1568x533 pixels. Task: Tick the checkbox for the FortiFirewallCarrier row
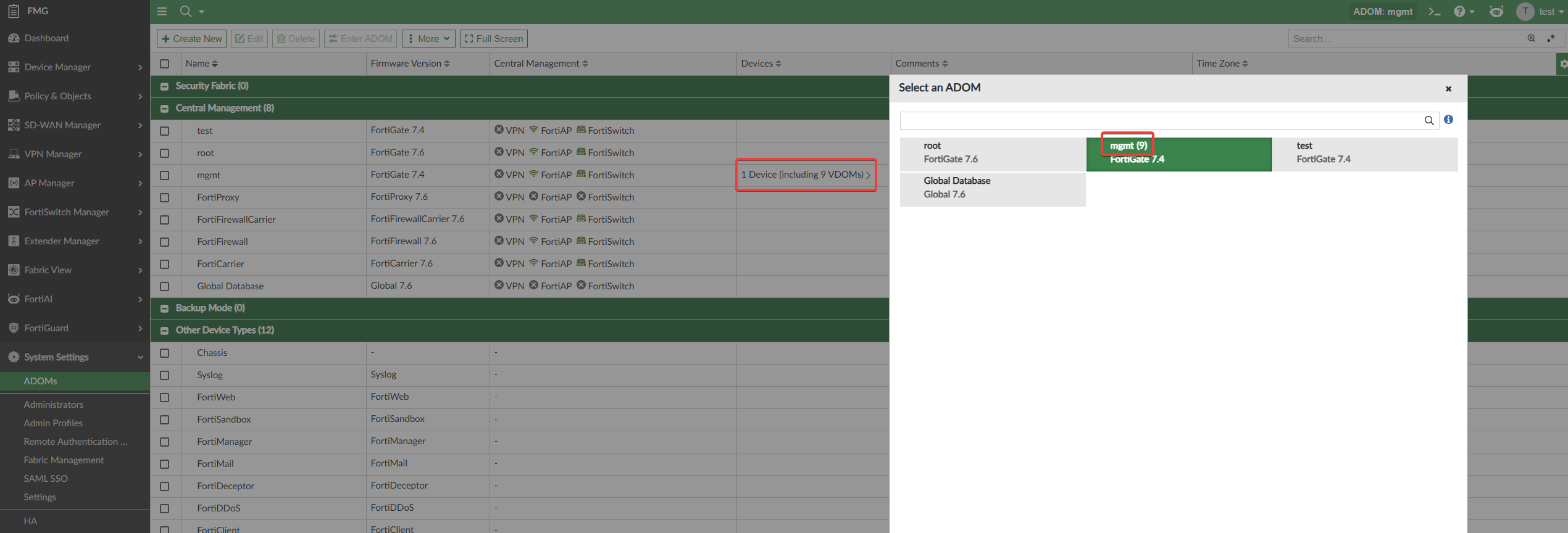pos(164,220)
